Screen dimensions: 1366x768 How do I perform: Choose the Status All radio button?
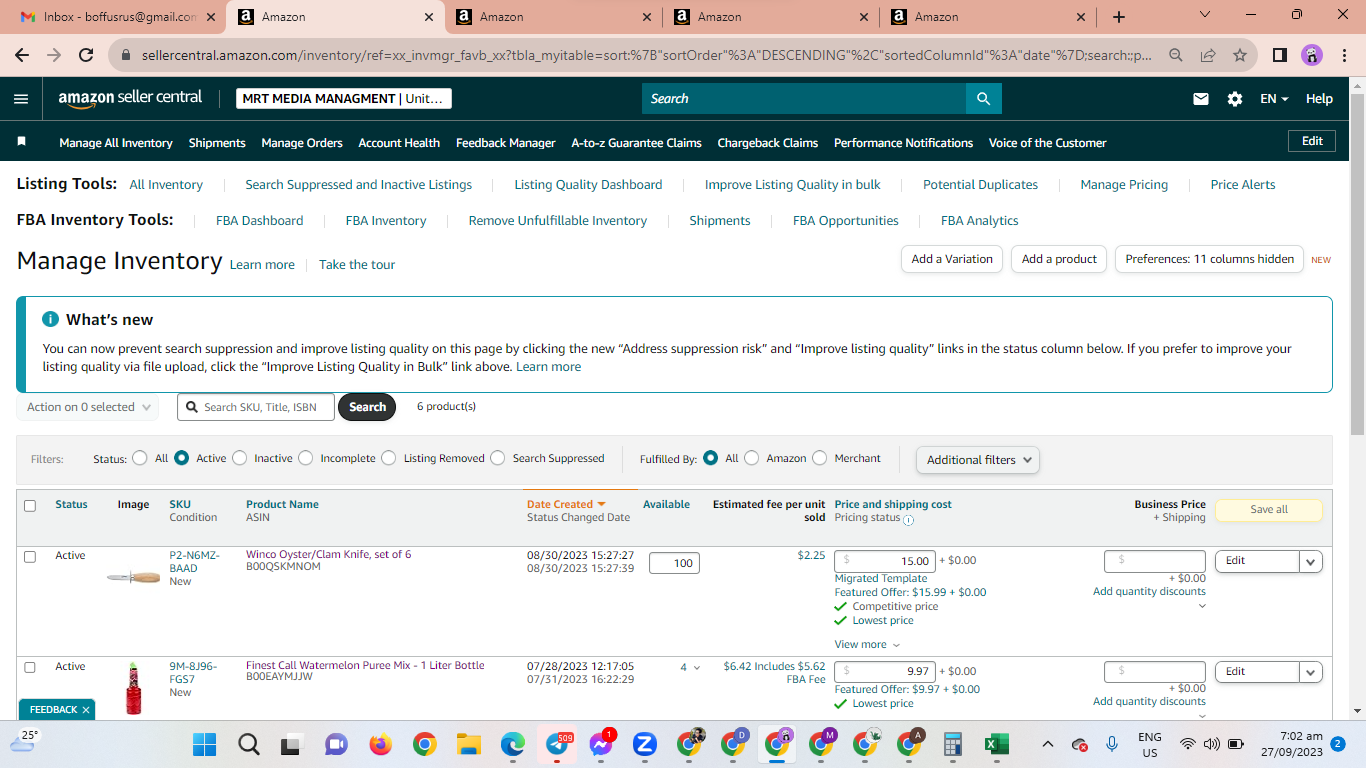pyautogui.click(x=140, y=458)
